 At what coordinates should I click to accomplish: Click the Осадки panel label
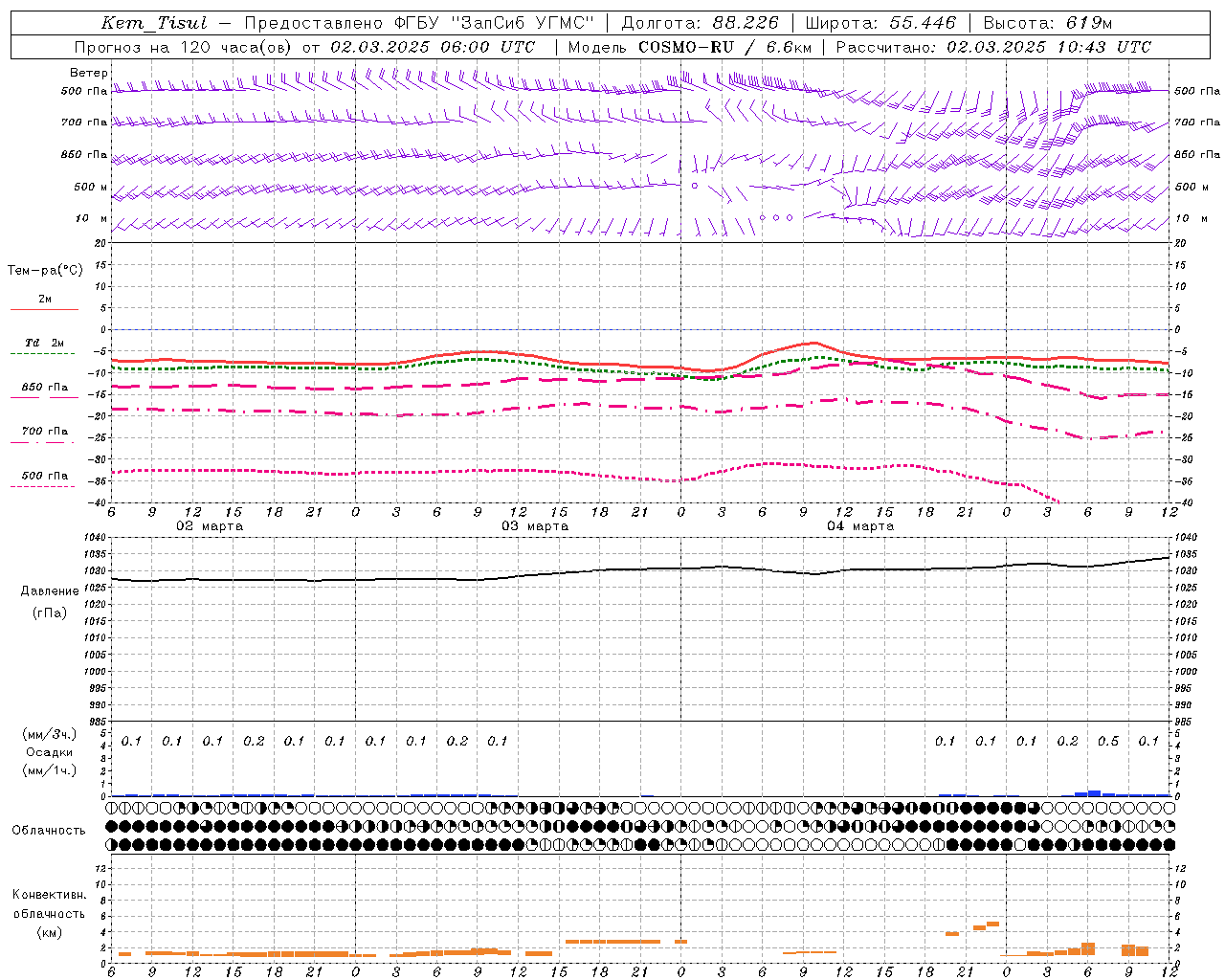coord(50,752)
